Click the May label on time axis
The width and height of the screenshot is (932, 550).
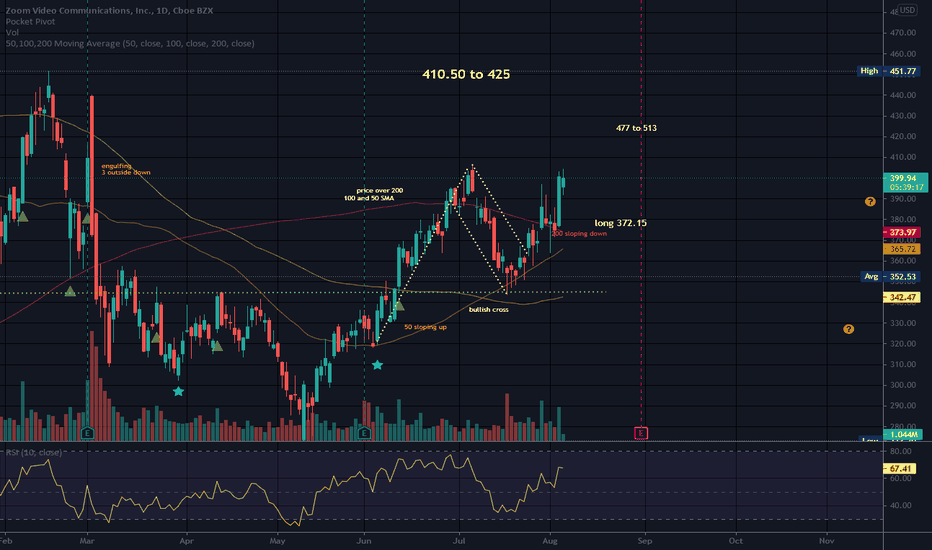[x=278, y=541]
